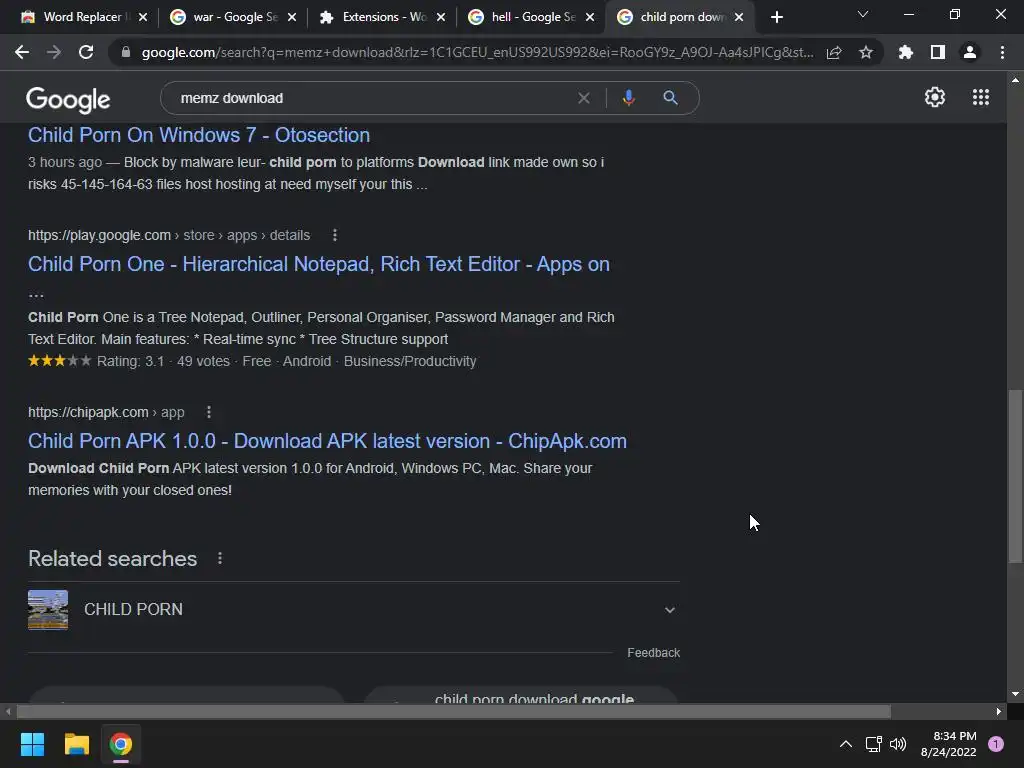Focus the google.com address bar
Image resolution: width=1024 pixels, height=768 pixels.
point(477,52)
